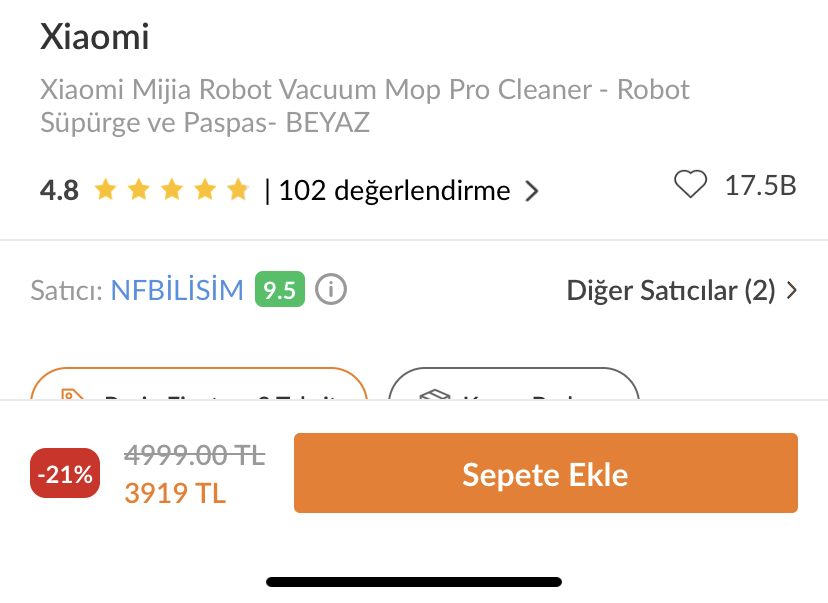Select the orange-outlined price chip
Screen dimensions: 828x603
tap(199, 384)
